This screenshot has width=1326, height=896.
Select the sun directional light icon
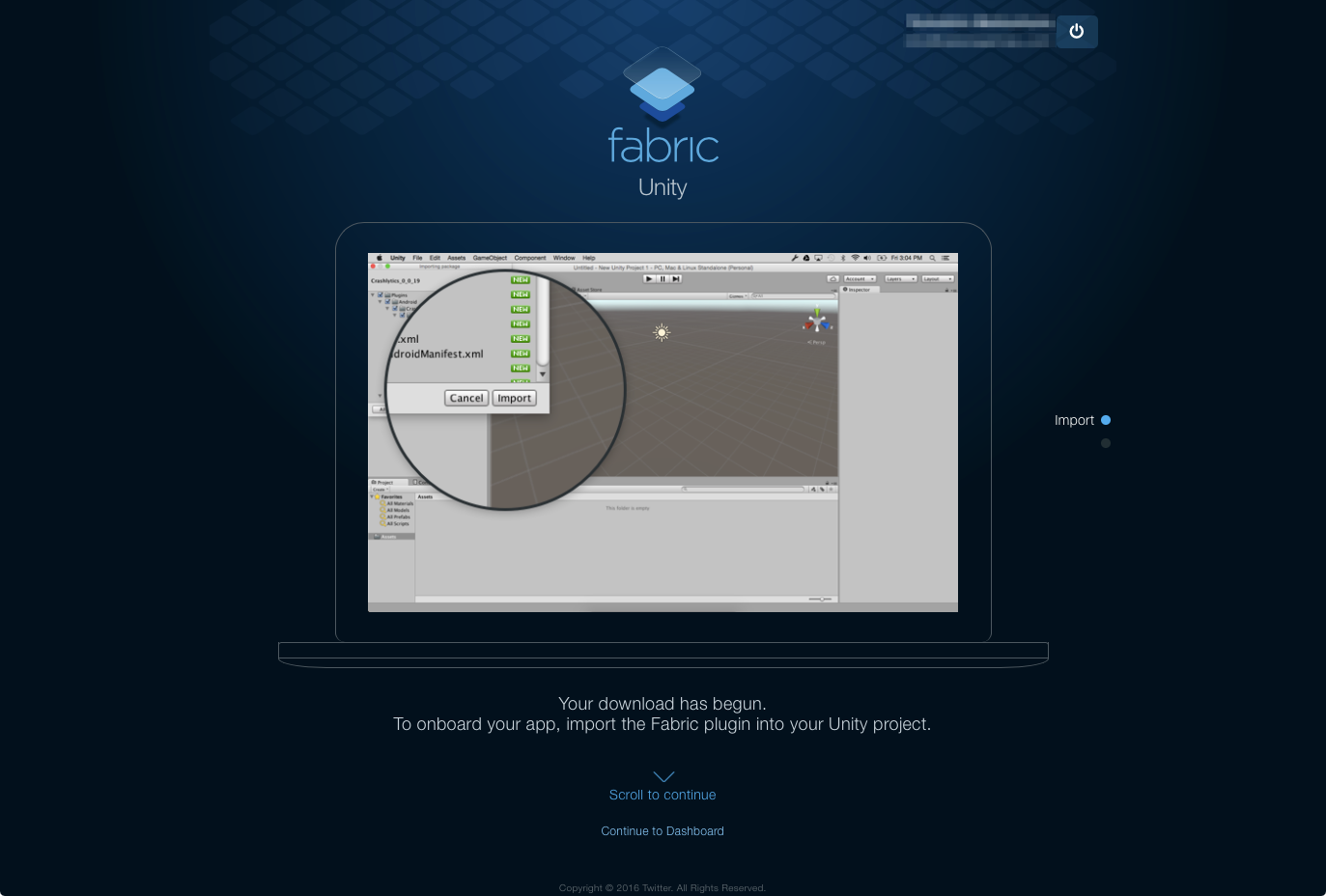pos(662,332)
